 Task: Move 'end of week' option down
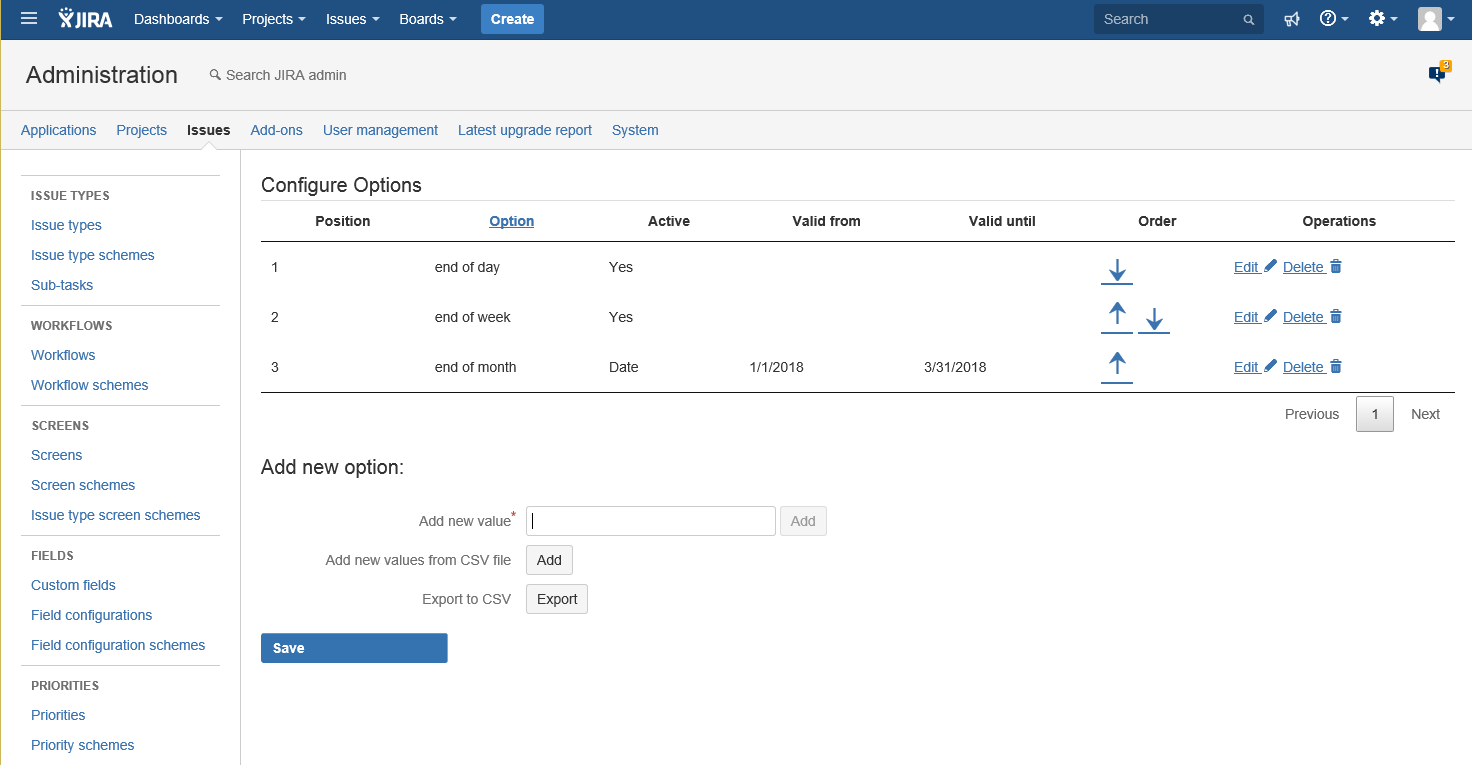coord(1154,320)
